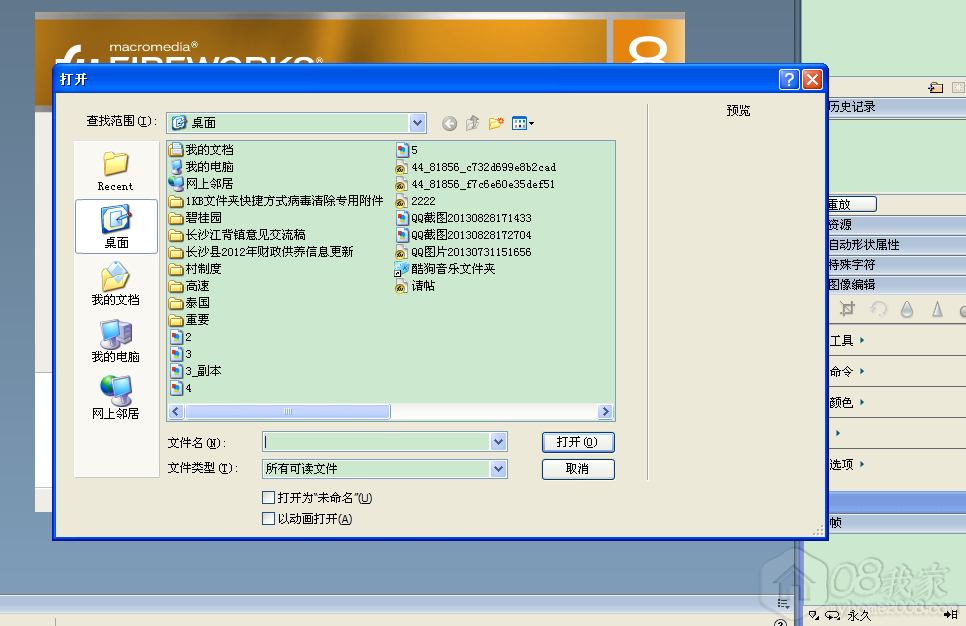Click the Back navigation arrow icon
Screen dimensions: 966x626
point(449,123)
